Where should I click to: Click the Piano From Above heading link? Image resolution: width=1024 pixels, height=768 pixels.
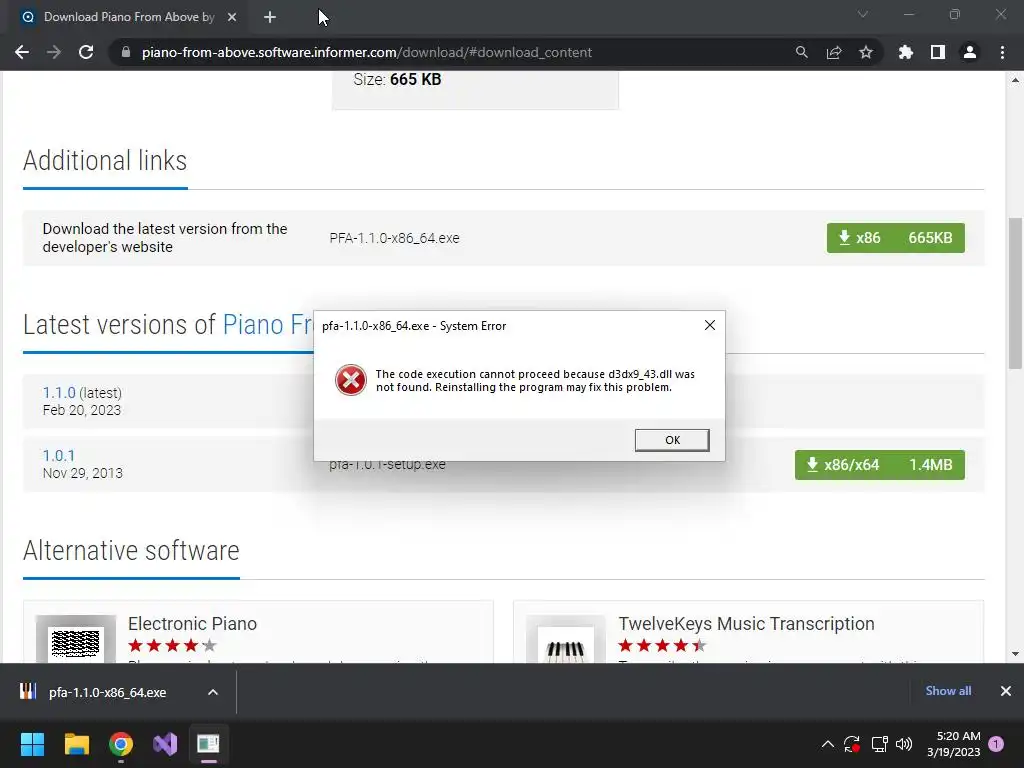(x=268, y=325)
